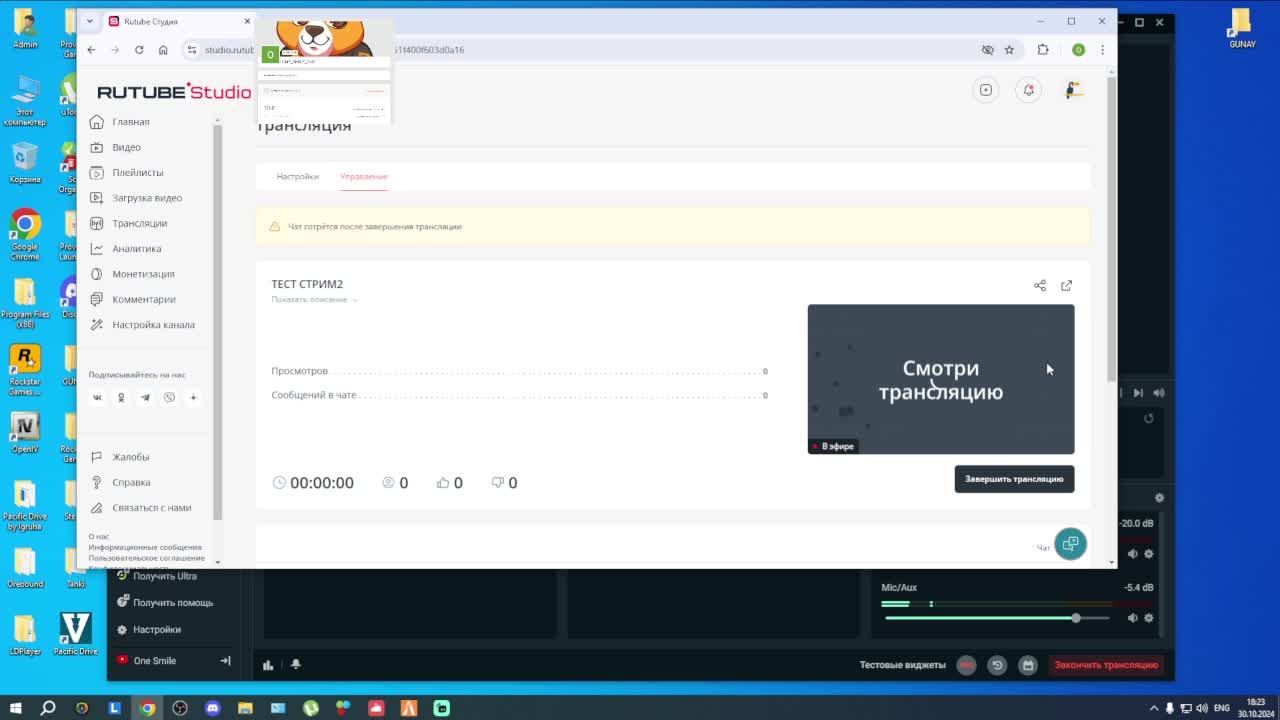Click the plus icon next to the social links
Viewport: 1280px width, 720px height.
pyautogui.click(x=193, y=397)
